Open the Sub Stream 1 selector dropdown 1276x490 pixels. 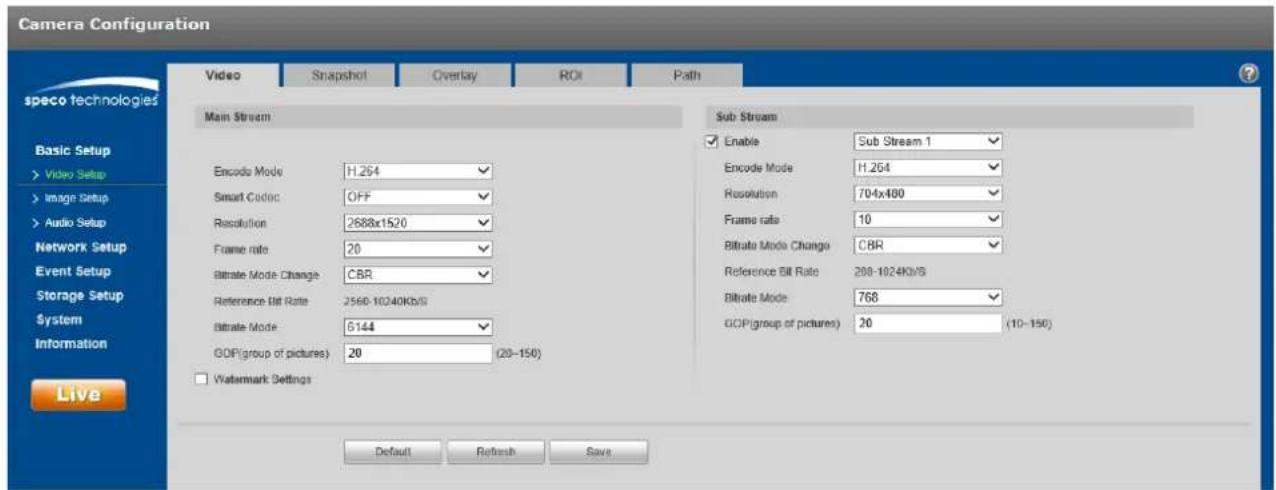pyautogui.click(x=928, y=142)
